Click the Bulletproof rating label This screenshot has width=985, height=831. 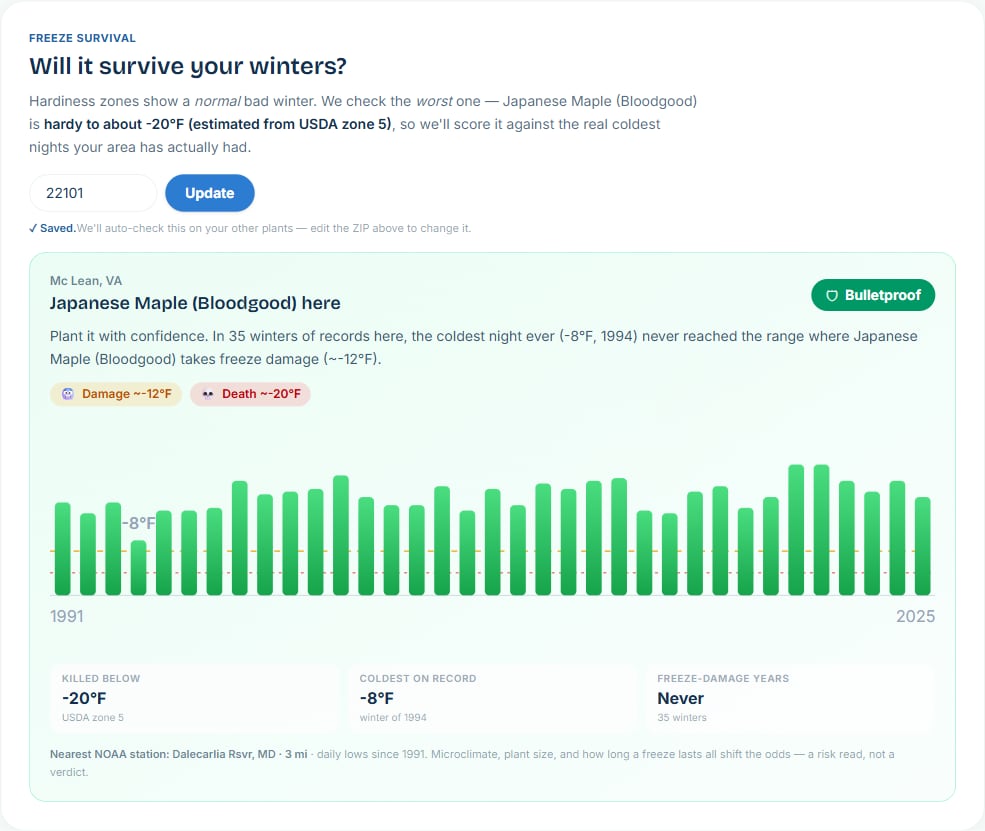click(x=883, y=295)
